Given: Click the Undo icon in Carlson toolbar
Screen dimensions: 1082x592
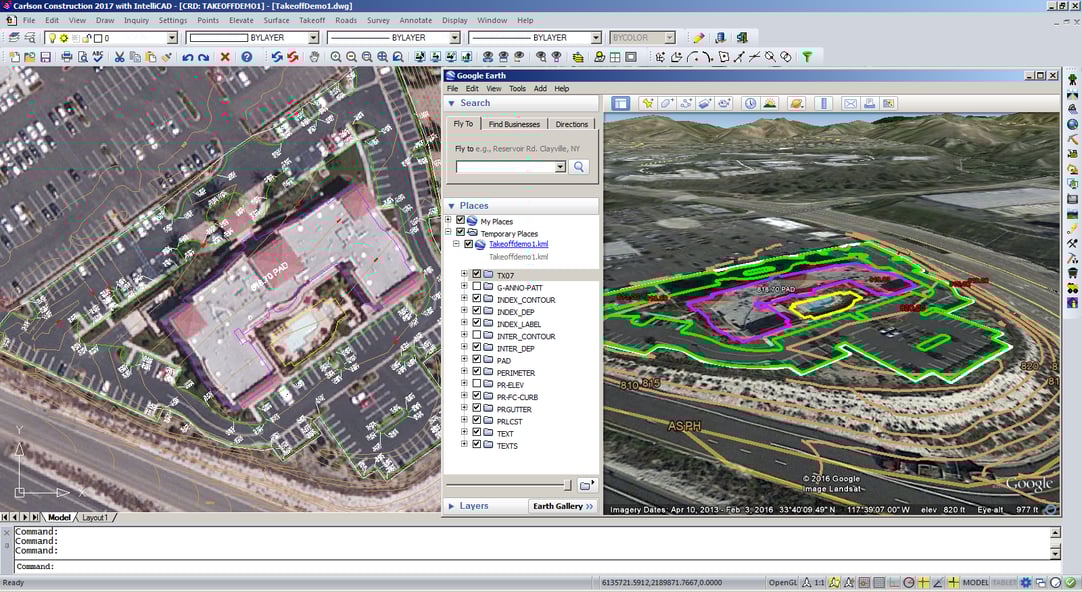Looking at the screenshot, I should click(x=187, y=57).
